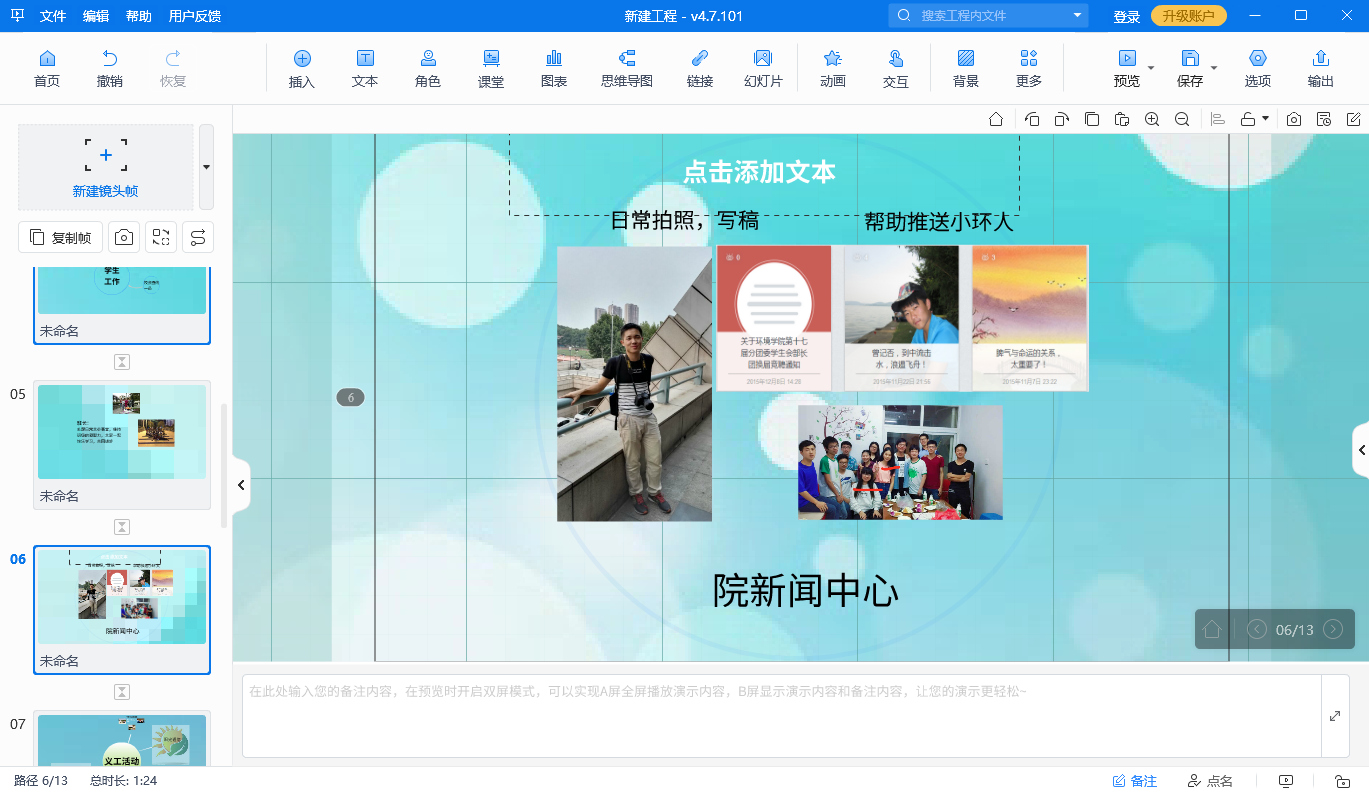The height and width of the screenshot is (792, 1369).
Task: Toggle the 备注 notes panel
Action: coord(1135,781)
